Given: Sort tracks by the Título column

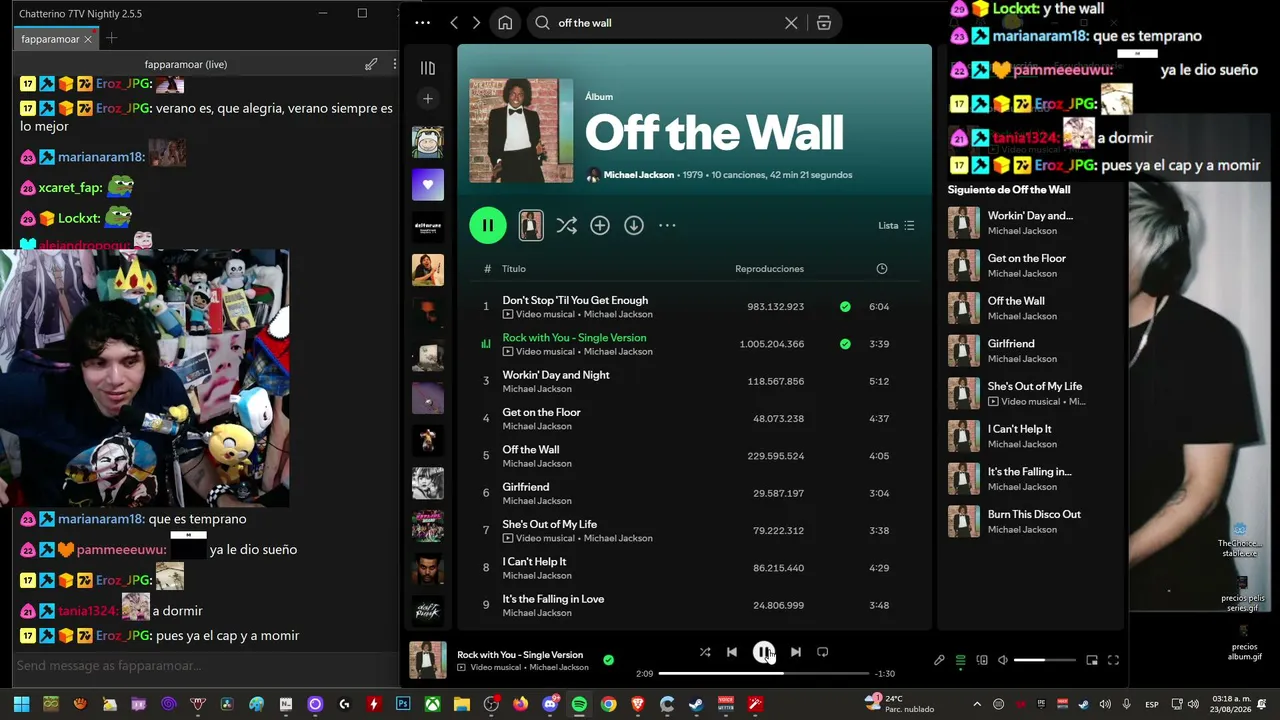Looking at the screenshot, I should coord(514,269).
